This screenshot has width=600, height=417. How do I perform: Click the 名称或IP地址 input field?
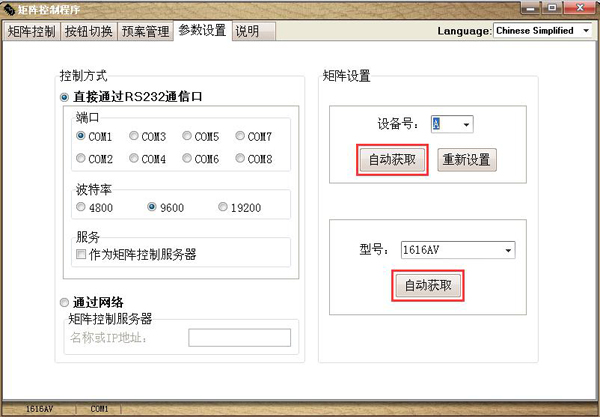240,338
